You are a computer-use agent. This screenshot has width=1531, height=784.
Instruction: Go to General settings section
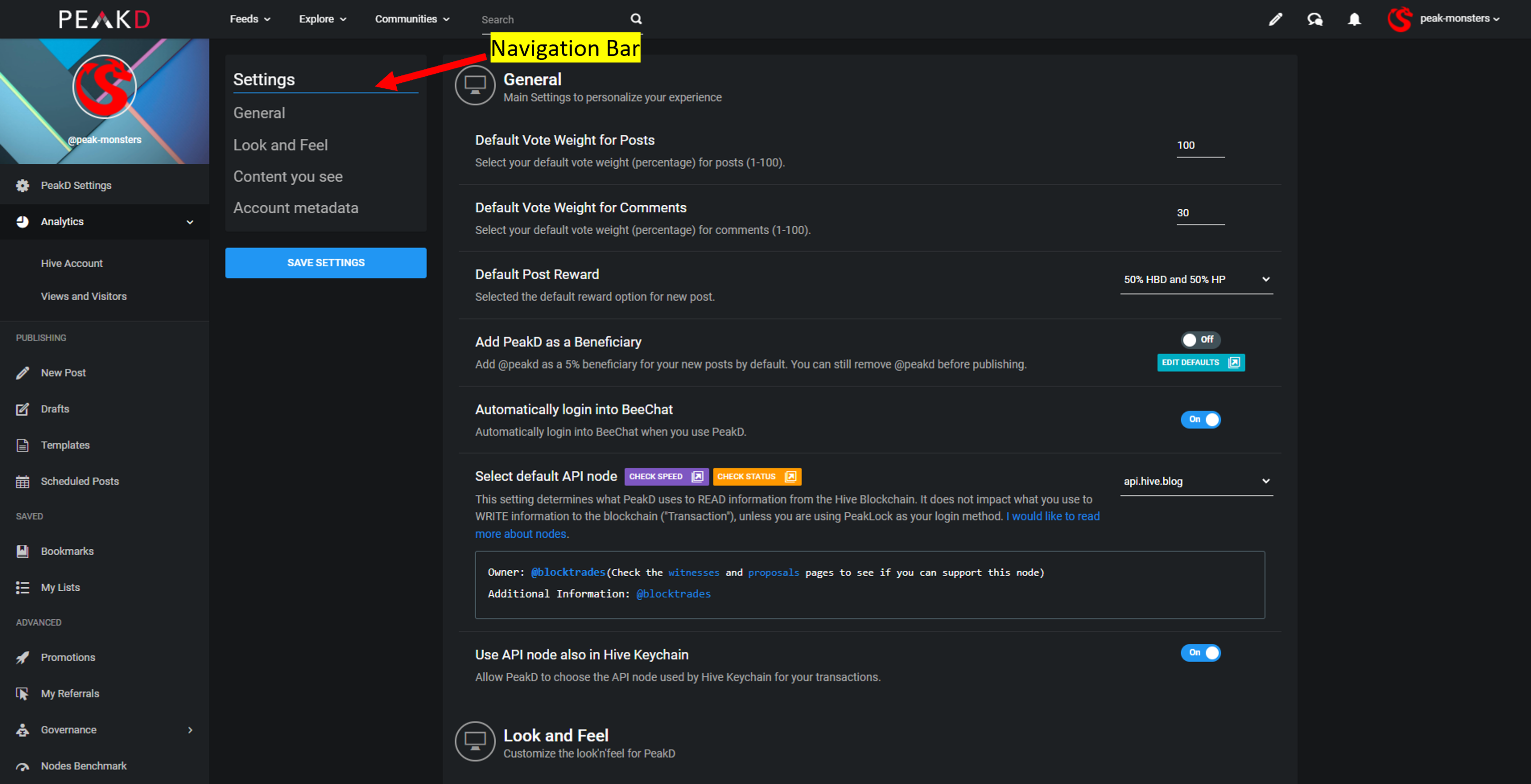click(x=259, y=113)
